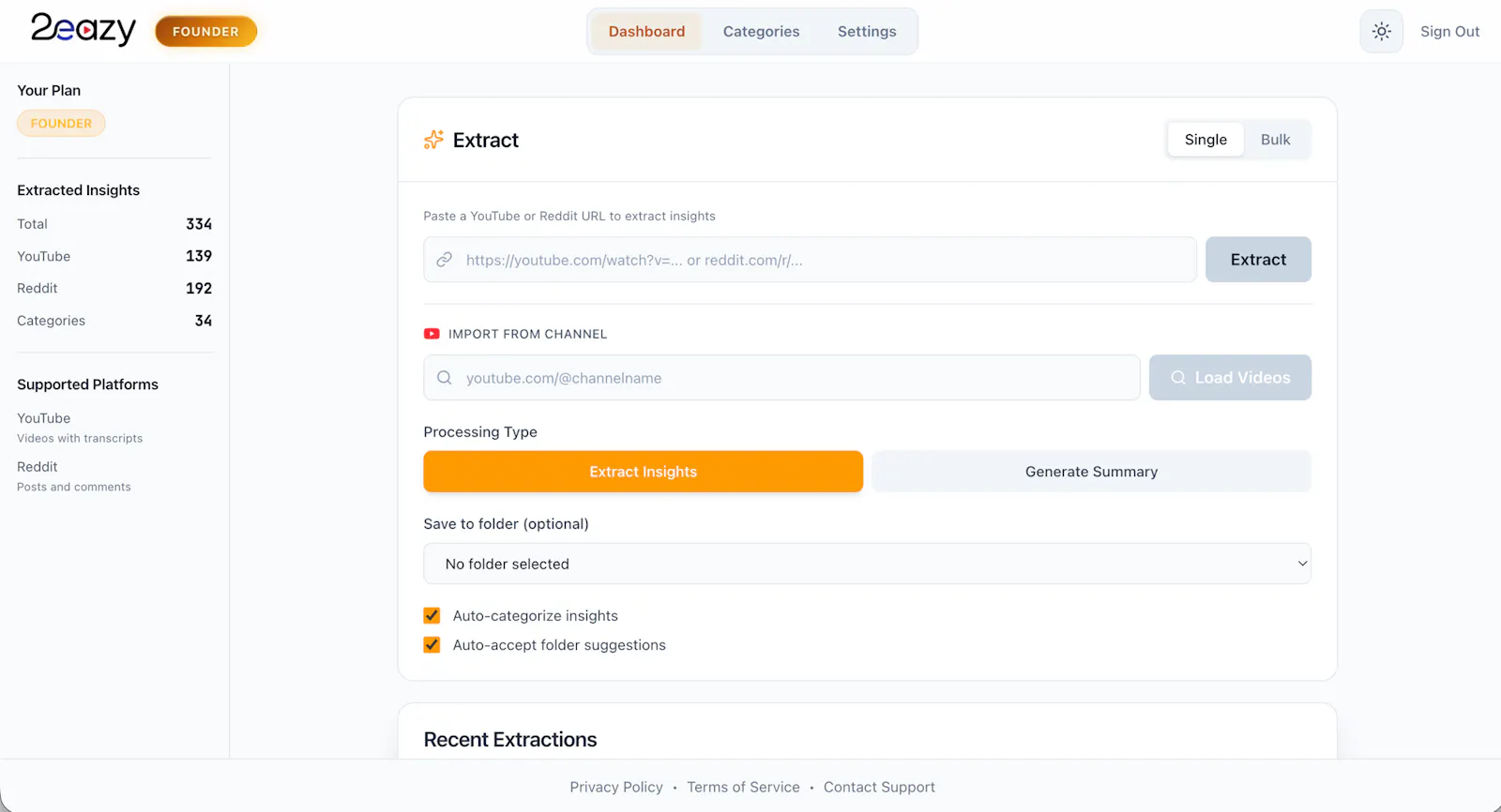Click the FOUNDER plan badge in sidebar
Image resolution: width=1501 pixels, height=812 pixels.
[x=61, y=124]
